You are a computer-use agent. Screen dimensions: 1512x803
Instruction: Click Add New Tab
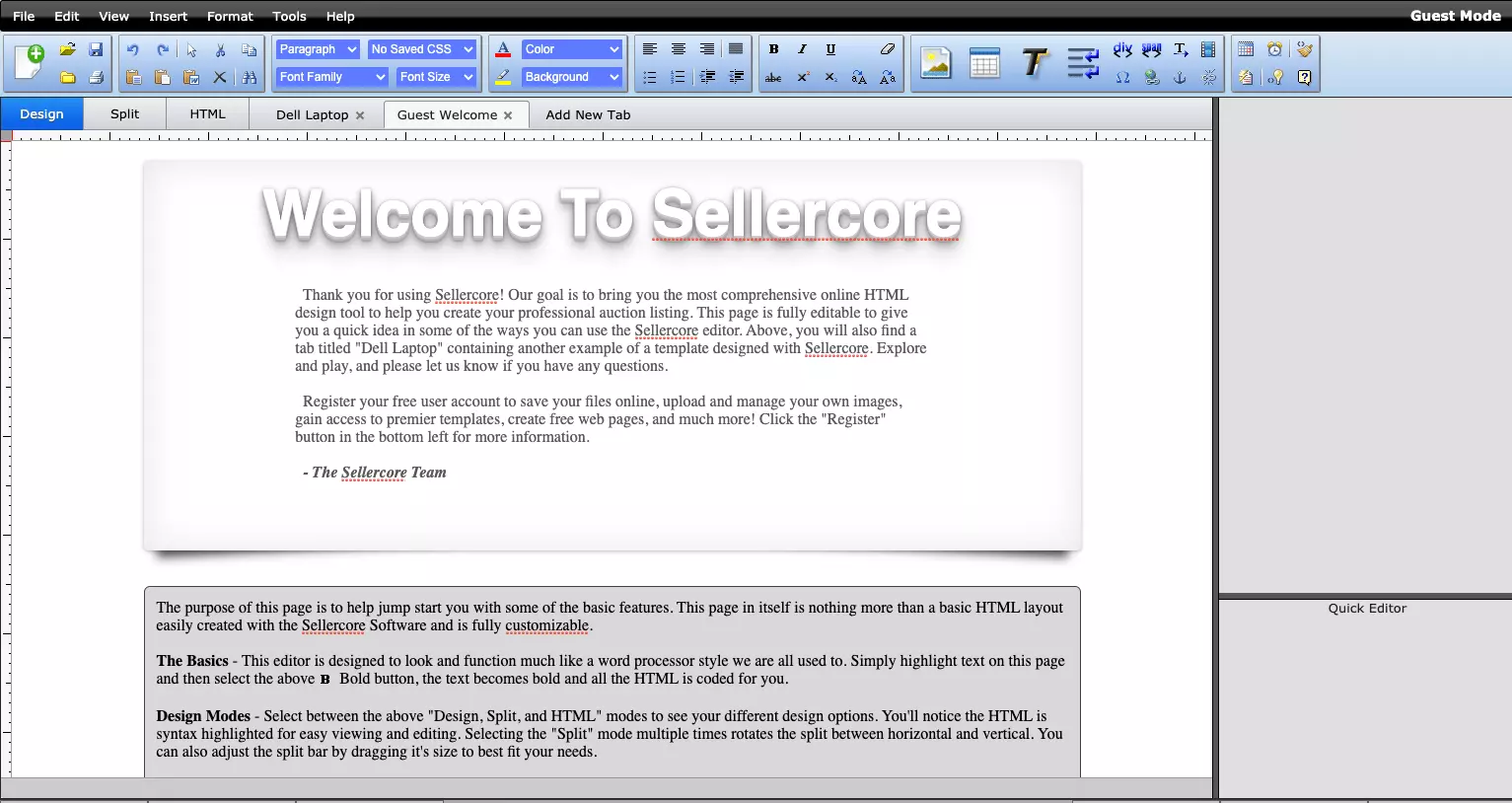[588, 114]
